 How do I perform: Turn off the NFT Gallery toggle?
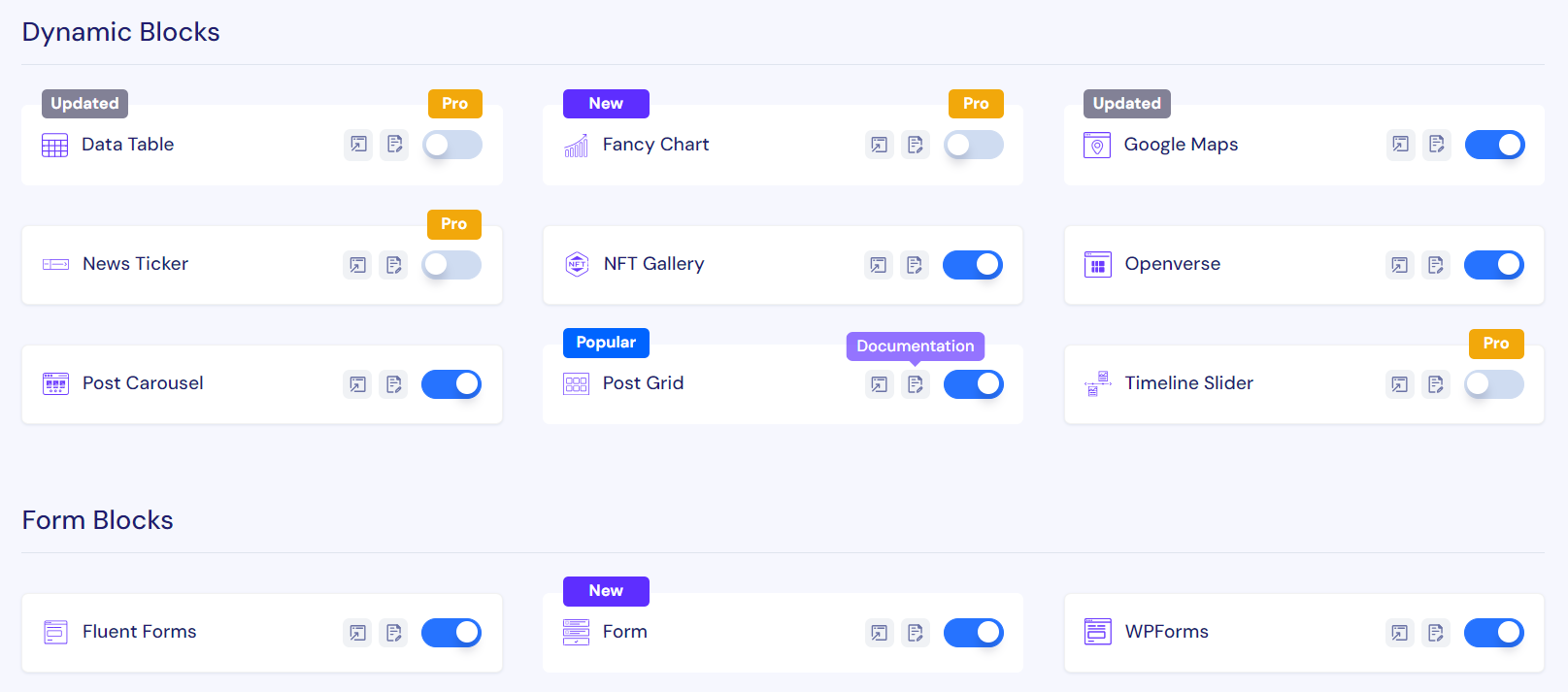coord(973,265)
